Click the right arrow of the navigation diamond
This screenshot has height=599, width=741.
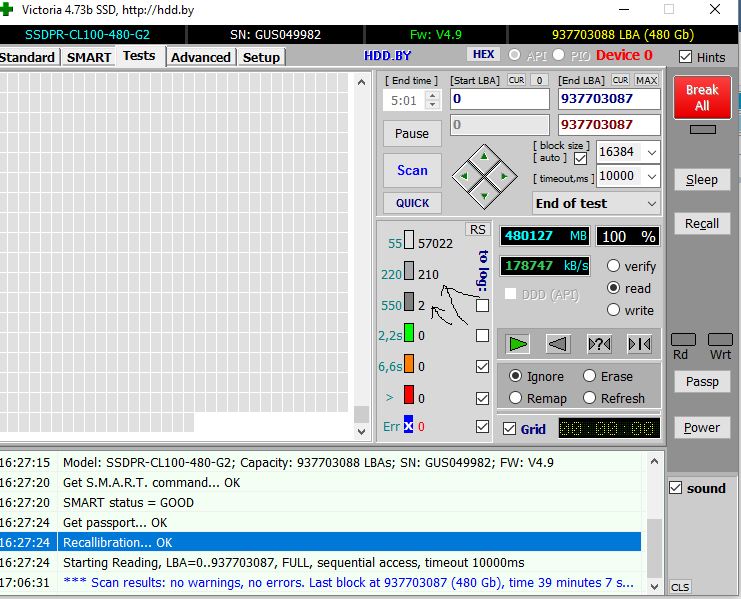click(x=504, y=176)
